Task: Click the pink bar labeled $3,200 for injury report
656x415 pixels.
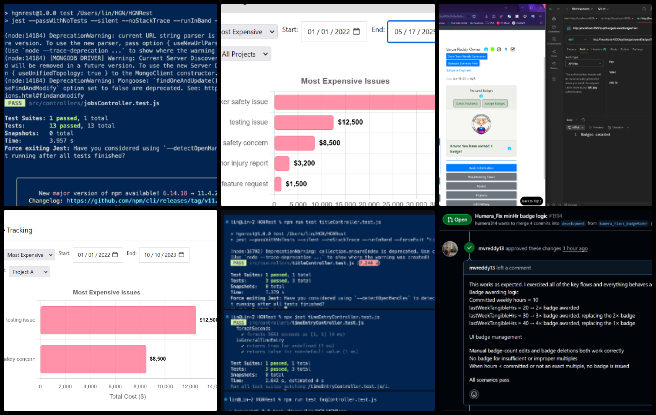Action: (282, 163)
